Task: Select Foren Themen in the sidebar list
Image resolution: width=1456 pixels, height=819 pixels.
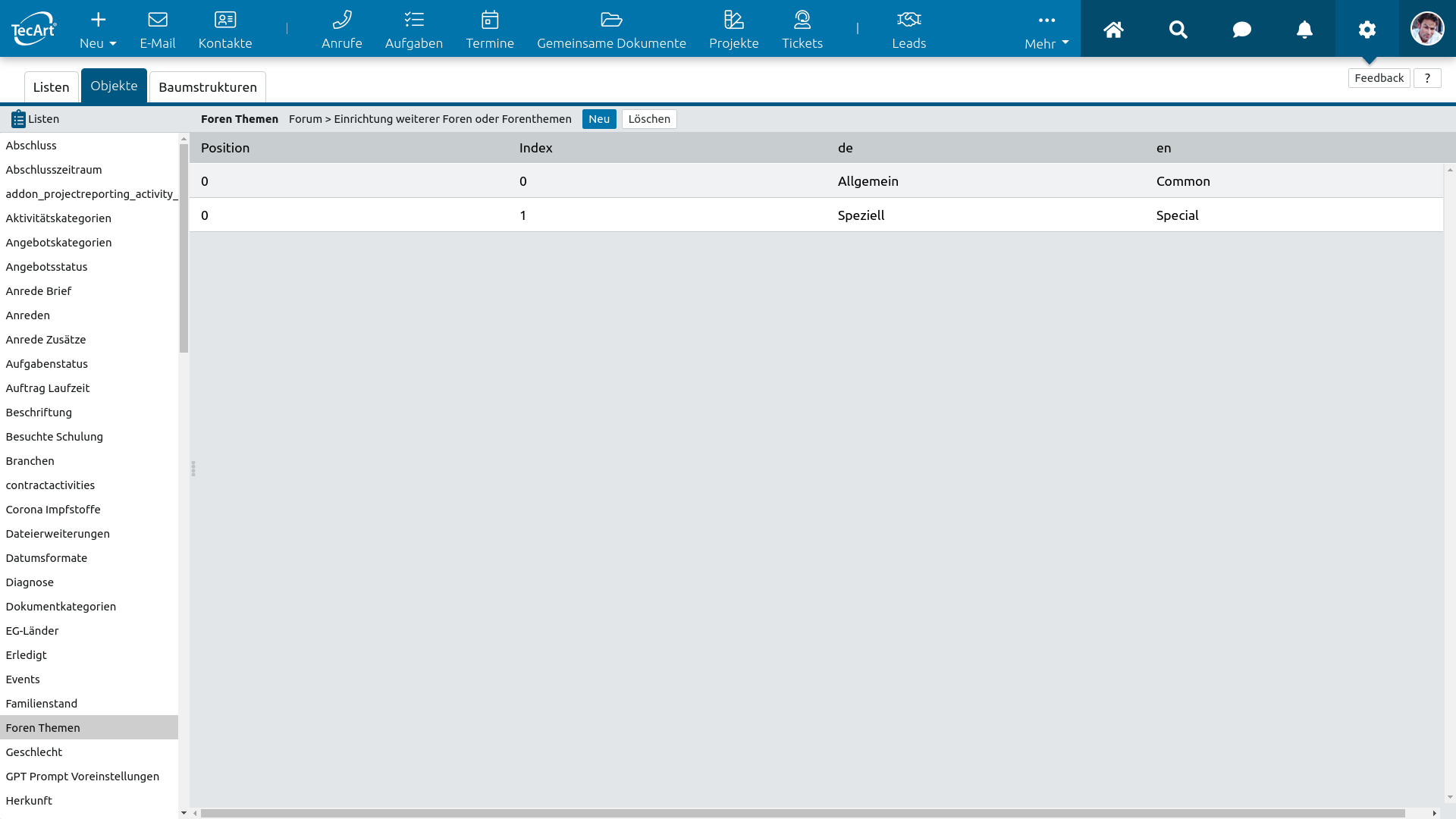Action: tap(42, 727)
